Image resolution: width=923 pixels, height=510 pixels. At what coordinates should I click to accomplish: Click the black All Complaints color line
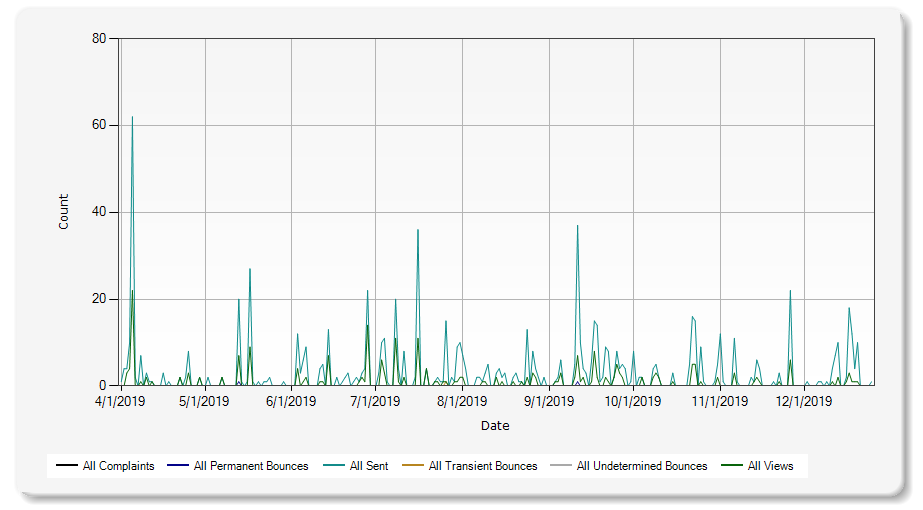[x=67, y=466]
